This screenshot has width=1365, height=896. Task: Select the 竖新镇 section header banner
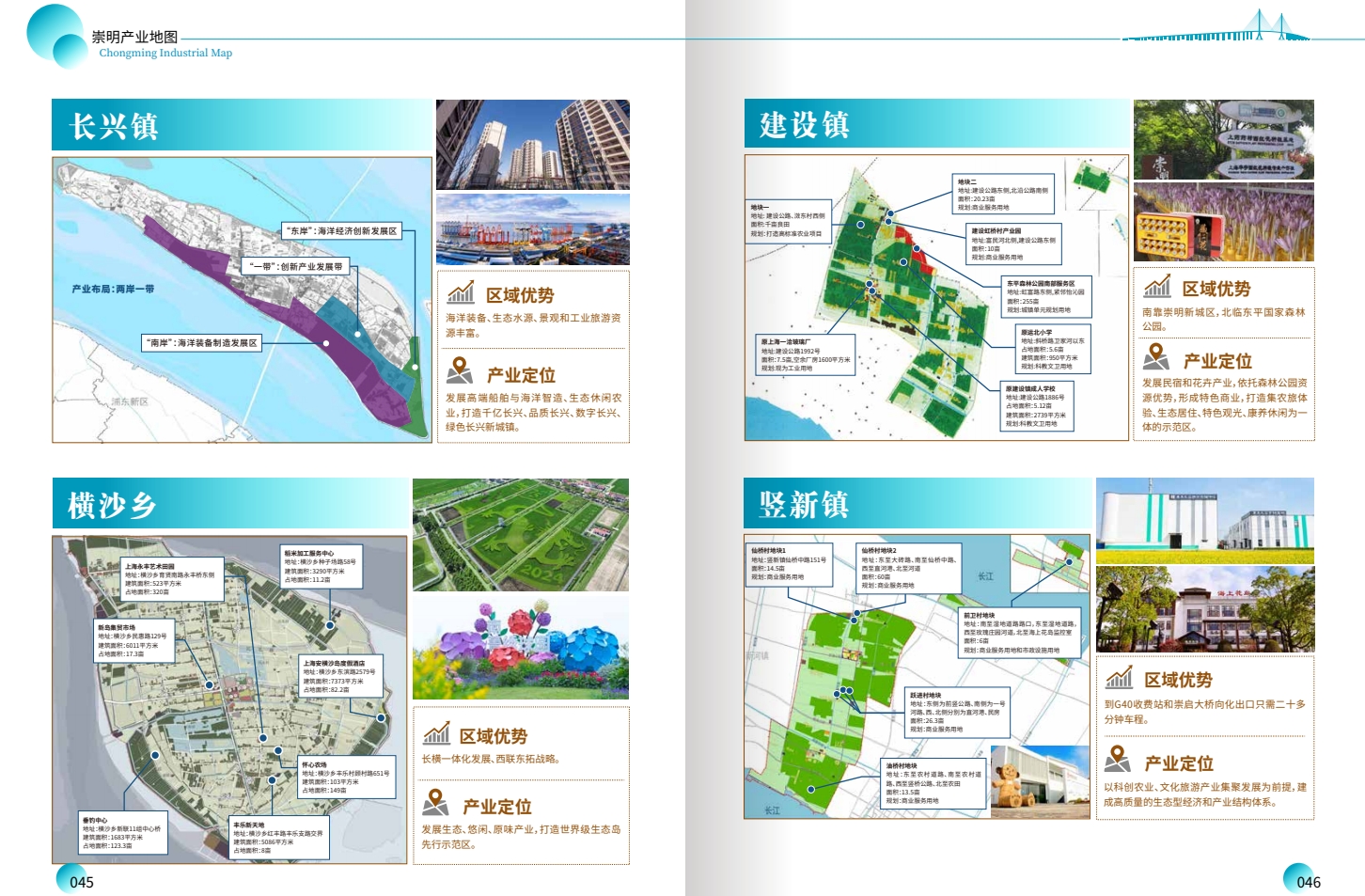click(x=918, y=503)
